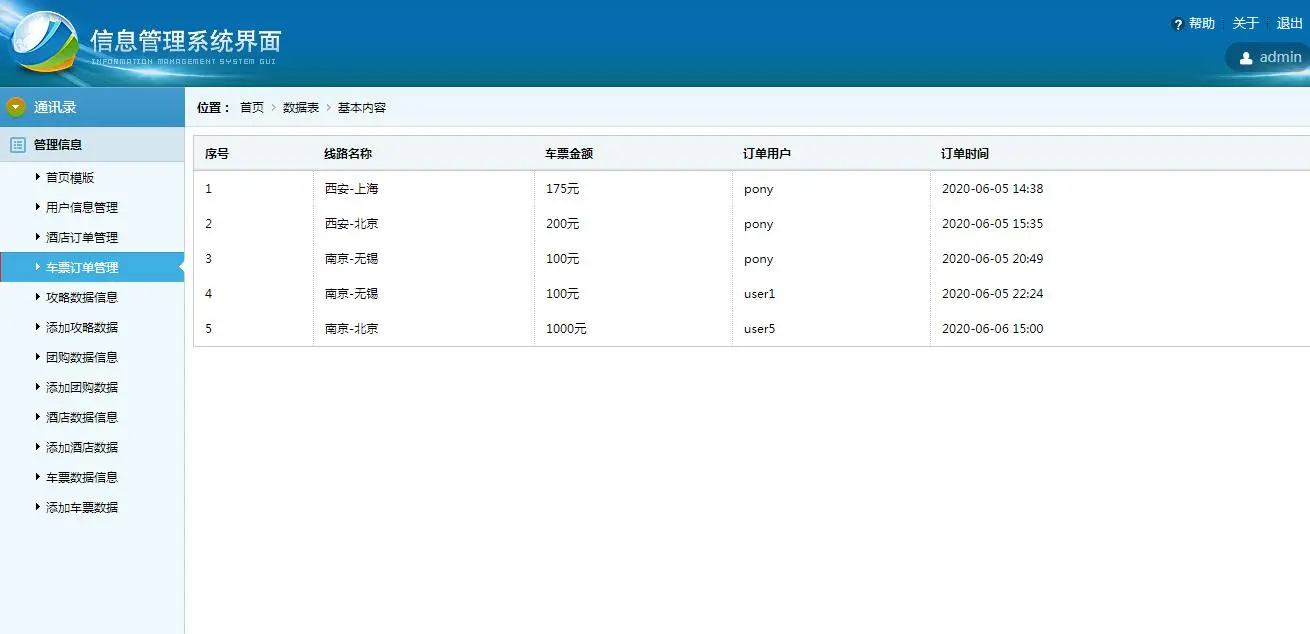Select the 西安-北京 route cell
Viewport: 1310px width, 634px height.
[352, 224]
